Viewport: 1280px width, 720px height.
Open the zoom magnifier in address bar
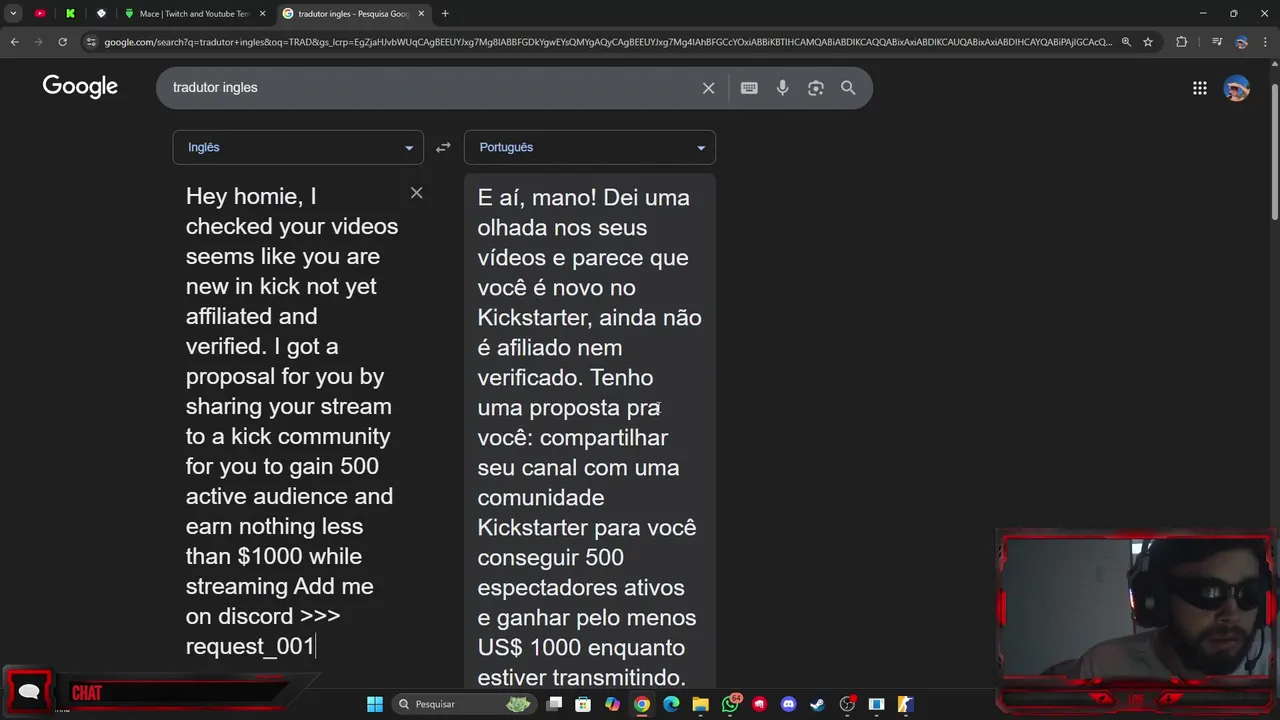(x=1126, y=42)
